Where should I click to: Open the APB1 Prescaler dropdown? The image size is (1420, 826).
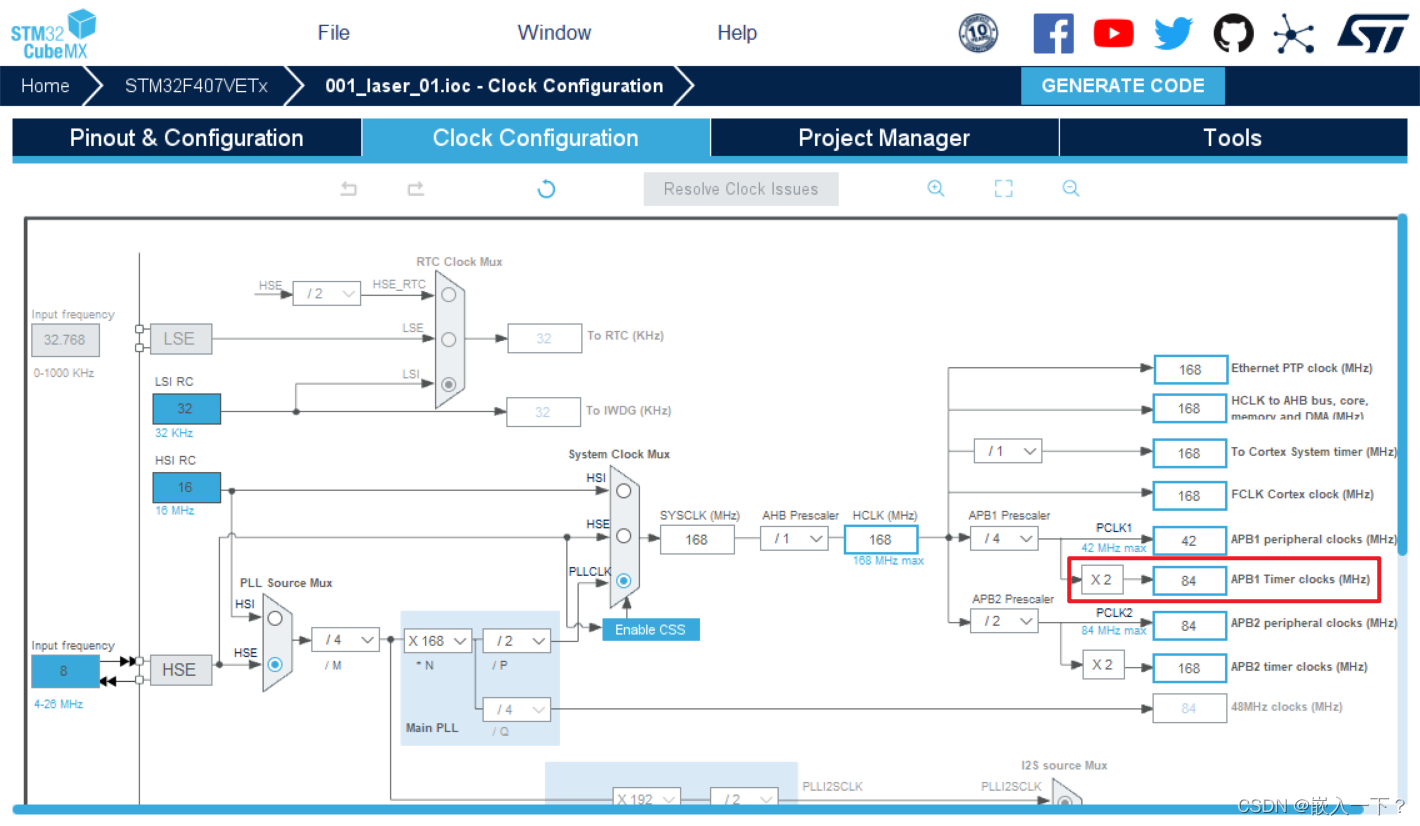[x=1004, y=539]
